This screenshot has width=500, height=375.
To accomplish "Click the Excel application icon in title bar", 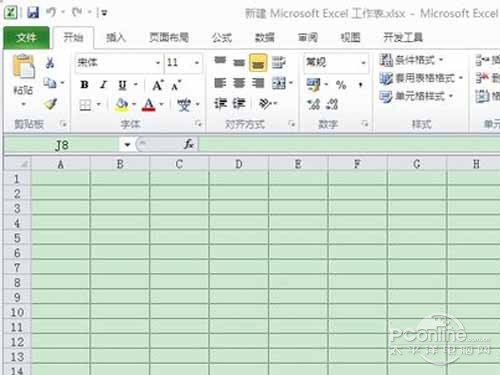I will pos(11,13).
